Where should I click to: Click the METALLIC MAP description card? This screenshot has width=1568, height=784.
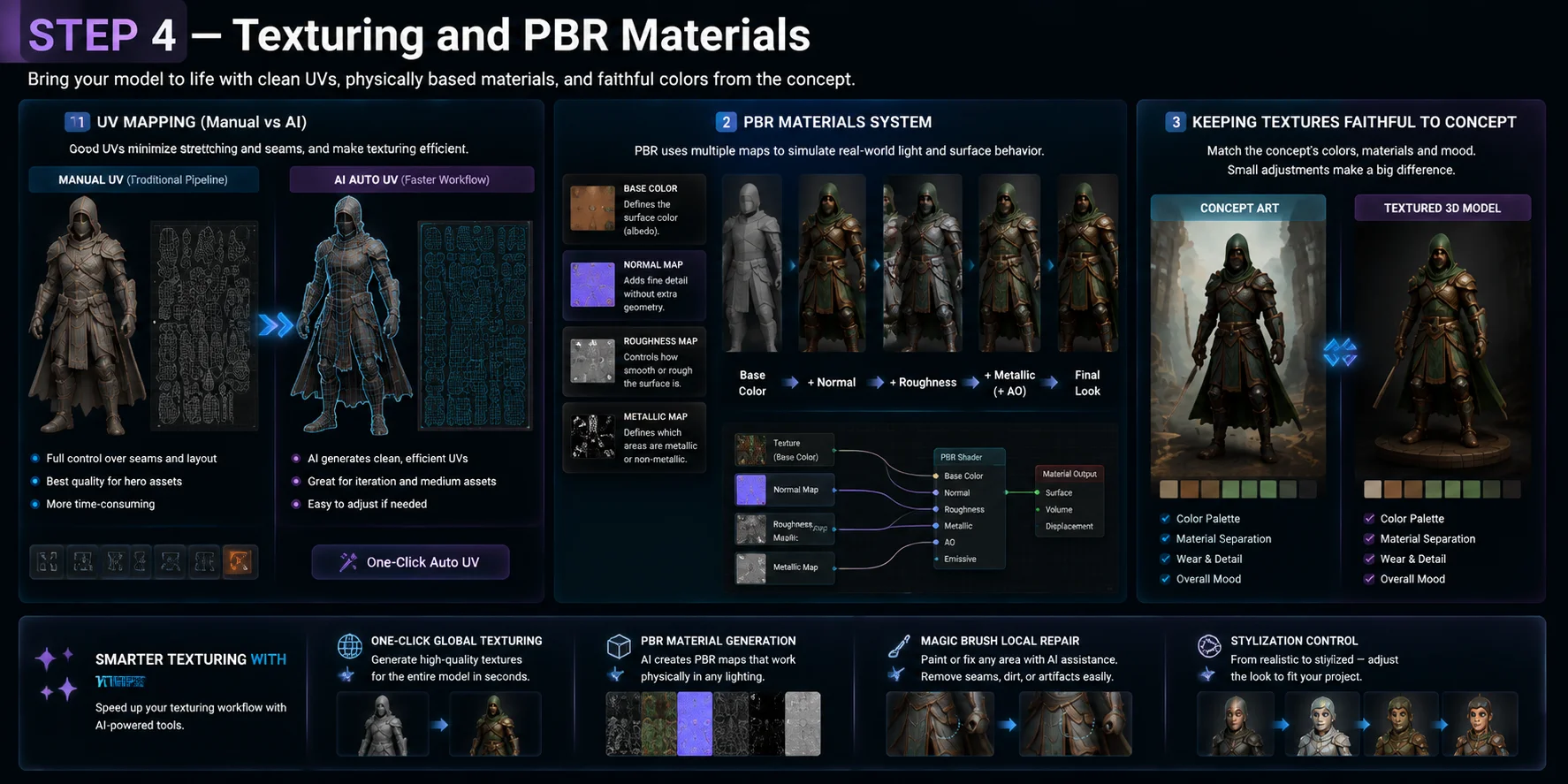(x=635, y=438)
